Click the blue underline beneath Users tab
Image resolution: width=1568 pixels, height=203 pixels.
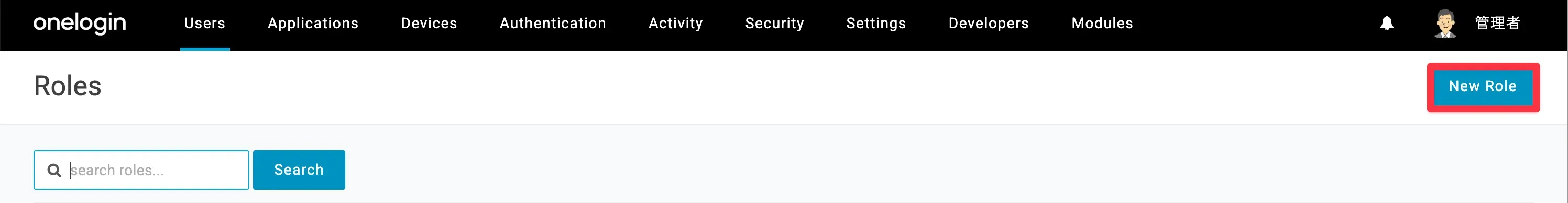click(205, 49)
